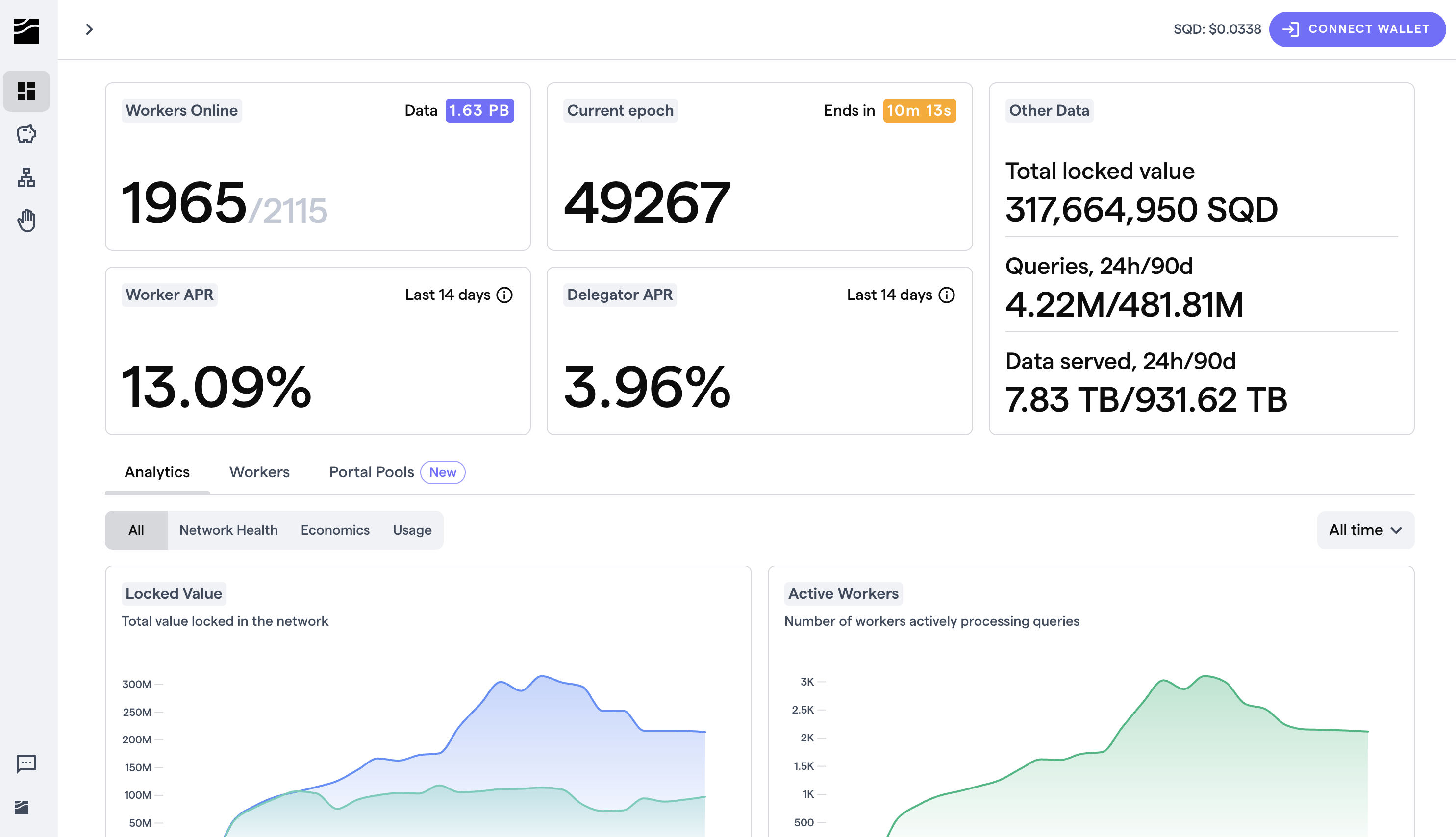Viewport: 1456px width, 837px height.
Task: Click the Connect Wallet button
Action: [x=1357, y=29]
